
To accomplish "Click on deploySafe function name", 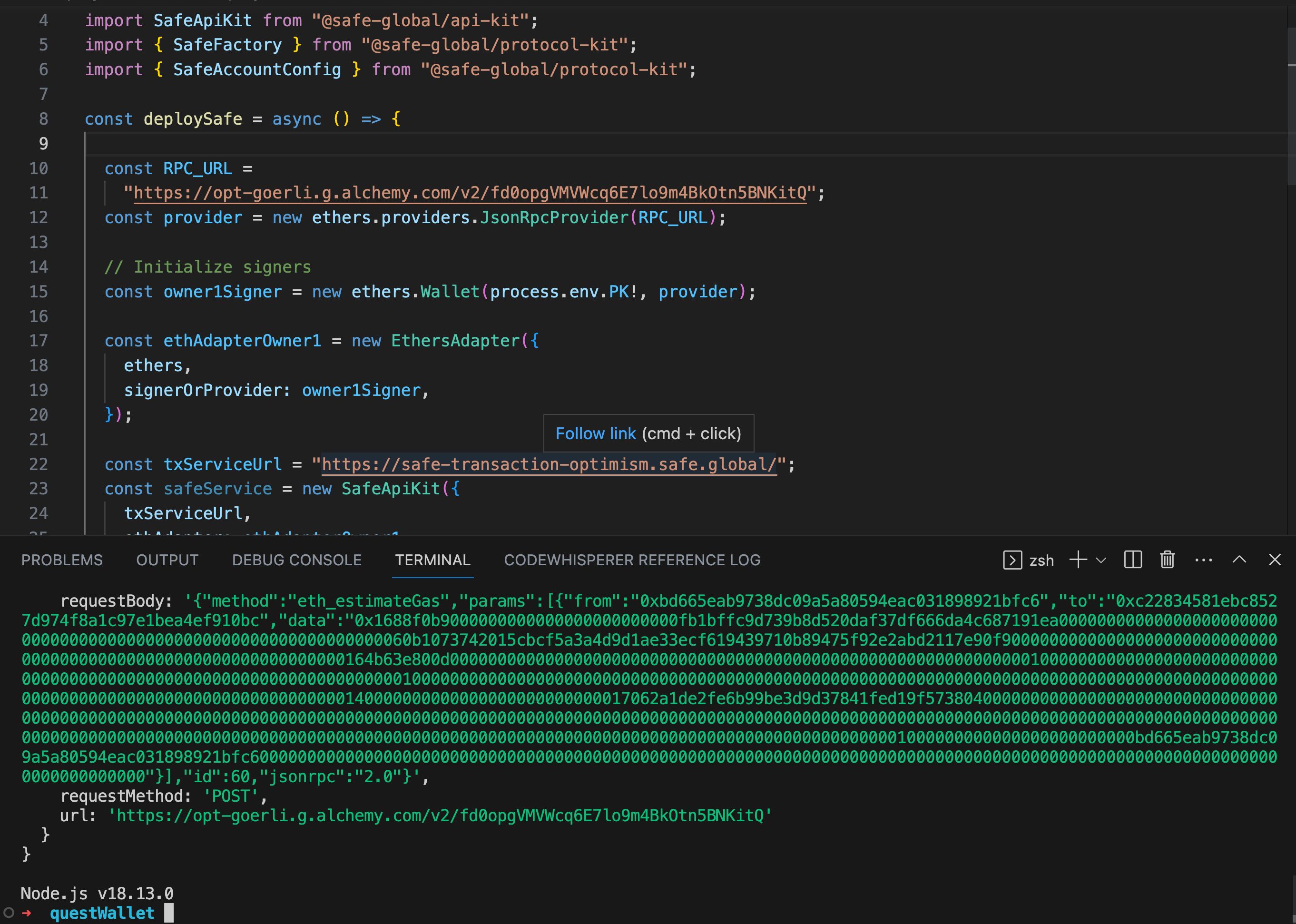I will (x=193, y=119).
